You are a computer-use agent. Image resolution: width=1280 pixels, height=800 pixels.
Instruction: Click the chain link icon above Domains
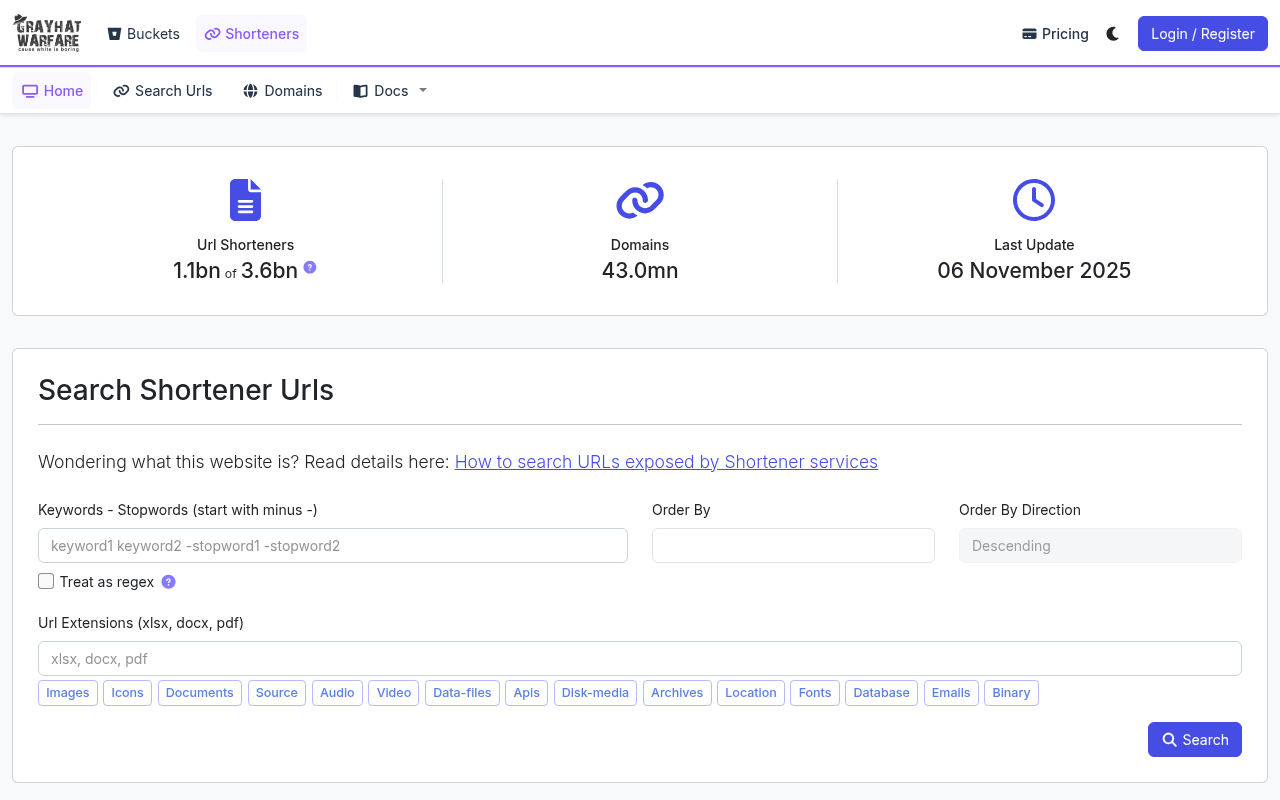[640, 200]
